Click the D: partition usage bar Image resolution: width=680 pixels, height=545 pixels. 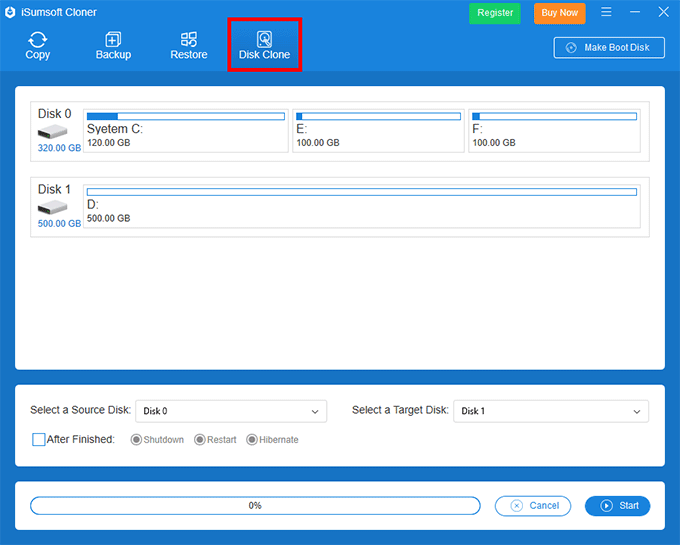[x=362, y=192]
